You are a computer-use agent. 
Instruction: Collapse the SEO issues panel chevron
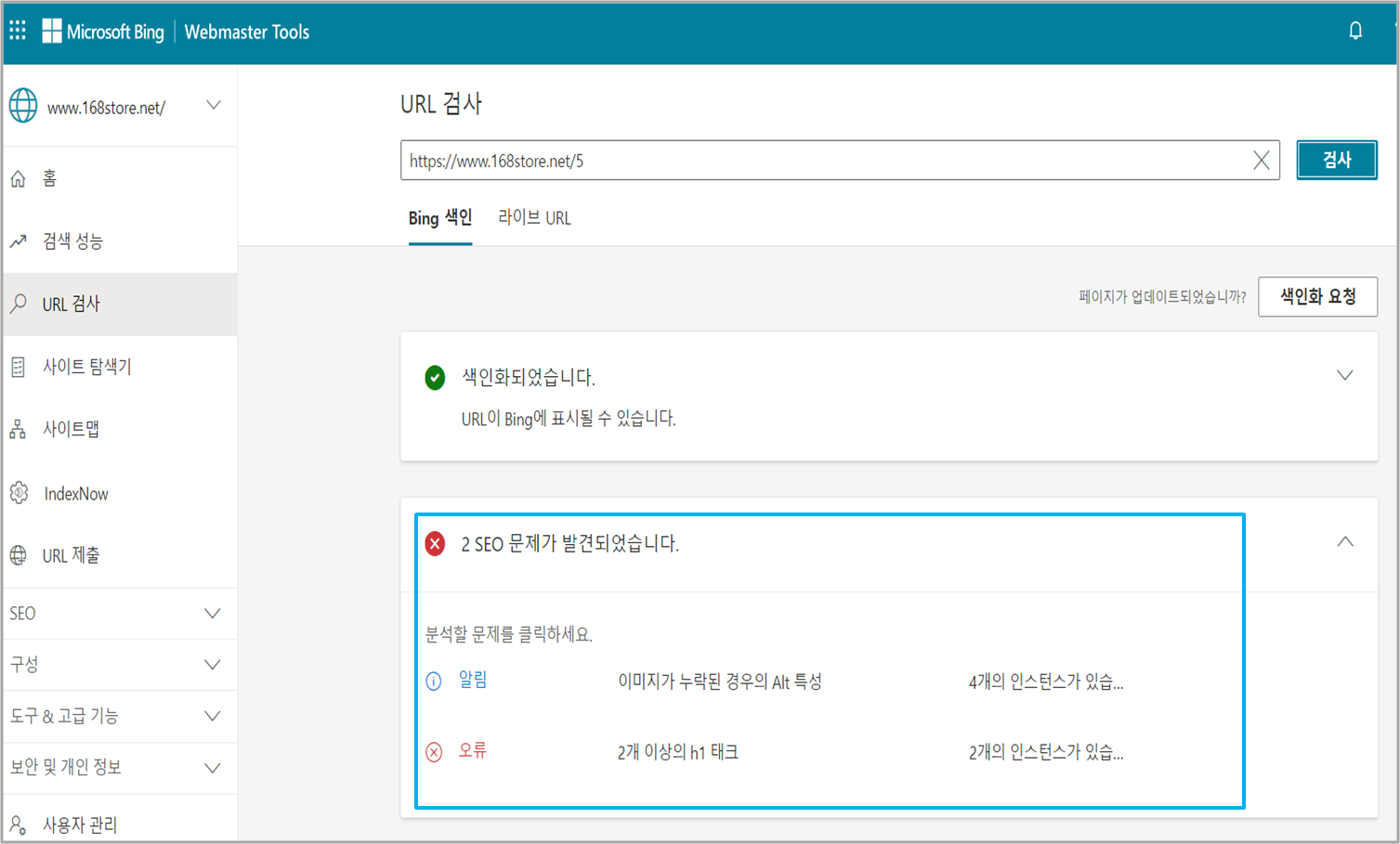click(x=1345, y=539)
